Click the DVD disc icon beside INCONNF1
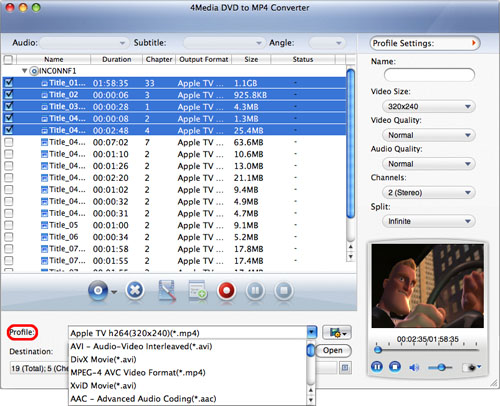500x406 pixels. point(34,71)
